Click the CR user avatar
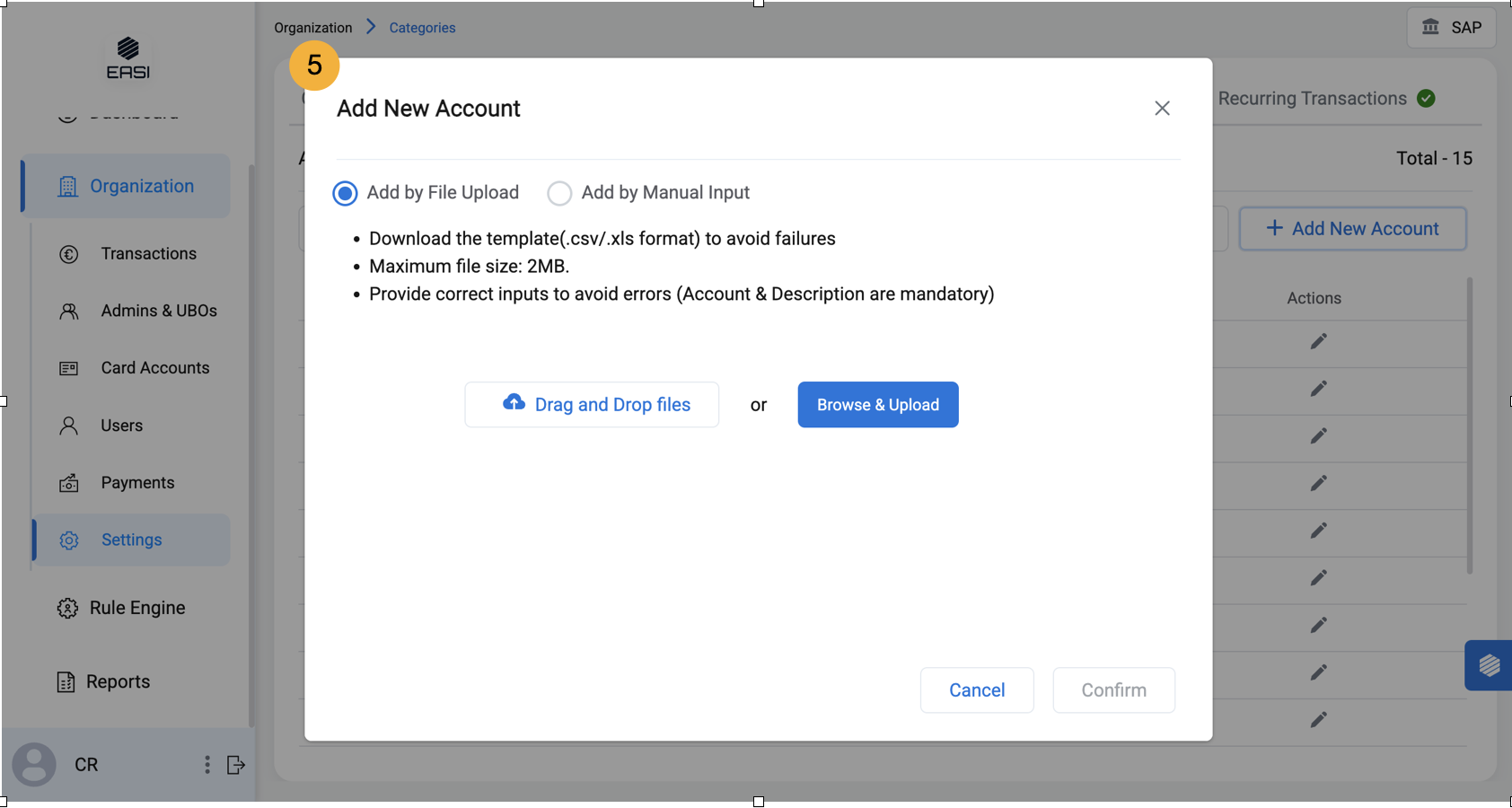Image resolution: width=1512 pixels, height=808 pixels. (x=34, y=765)
